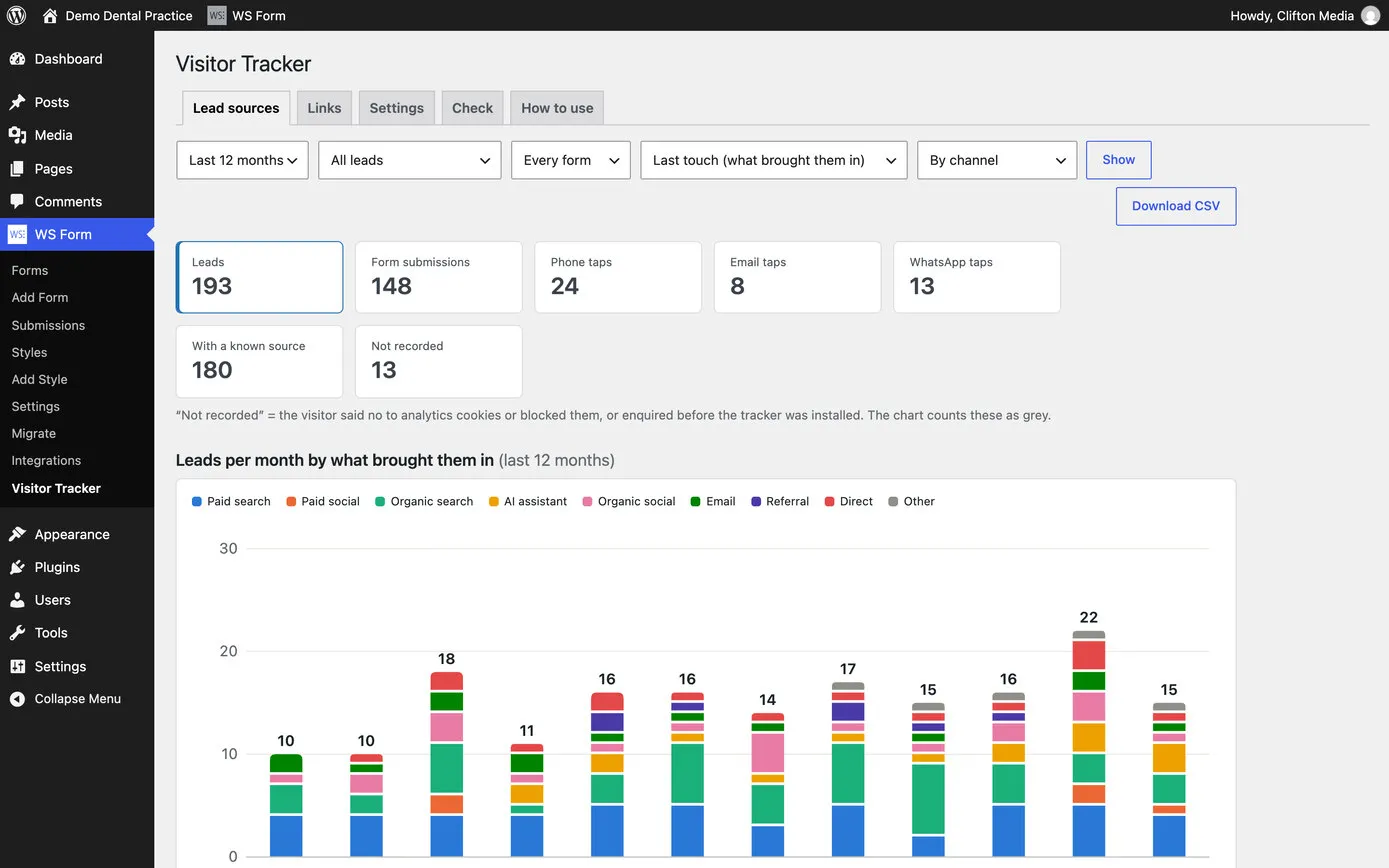This screenshot has width=1389, height=868.
Task: Open the How to use tab
Action: pyautogui.click(x=557, y=108)
